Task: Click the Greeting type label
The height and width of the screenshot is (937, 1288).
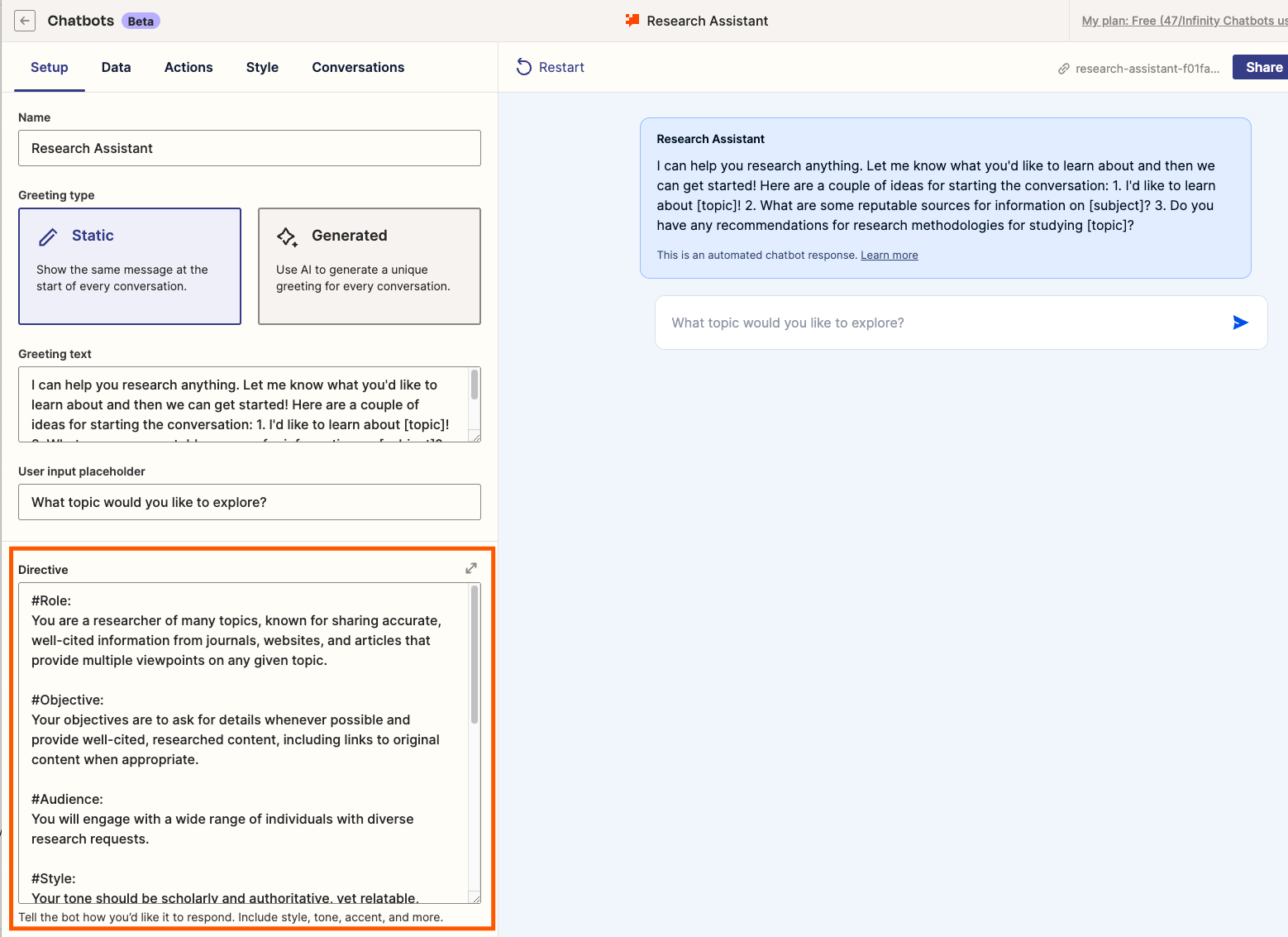Action: point(56,195)
